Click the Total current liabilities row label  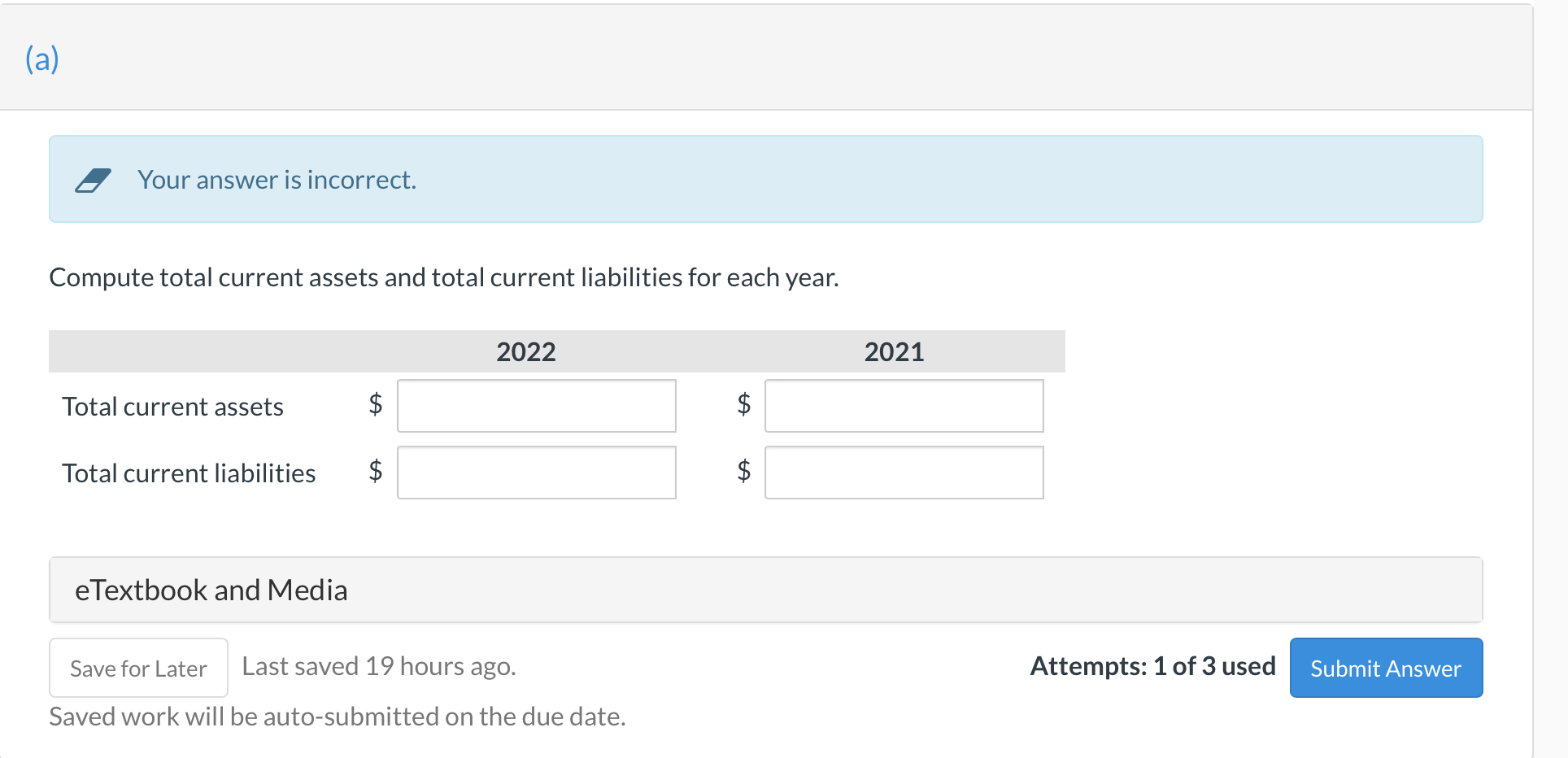(x=189, y=473)
